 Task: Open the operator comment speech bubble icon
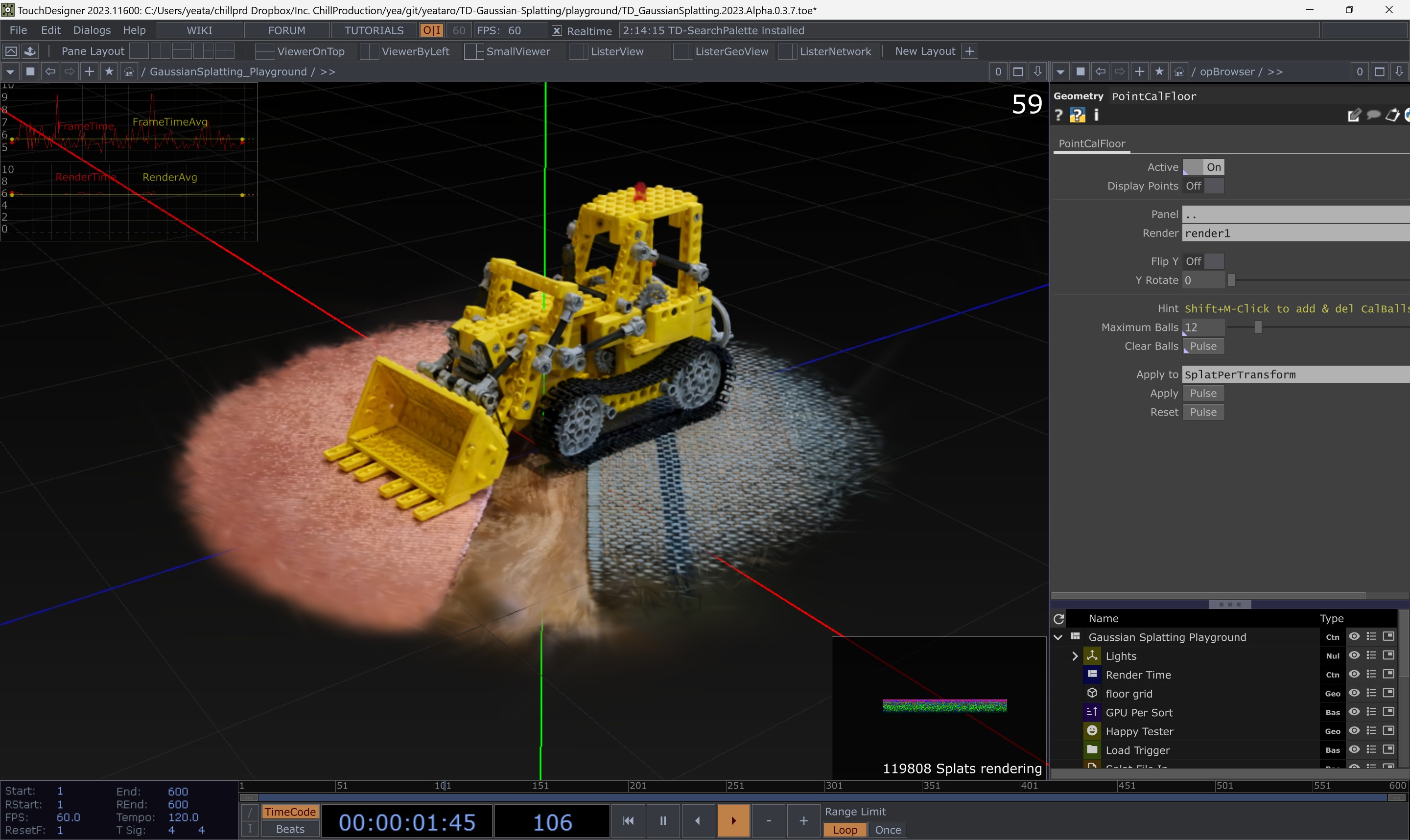tap(1373, 116)
